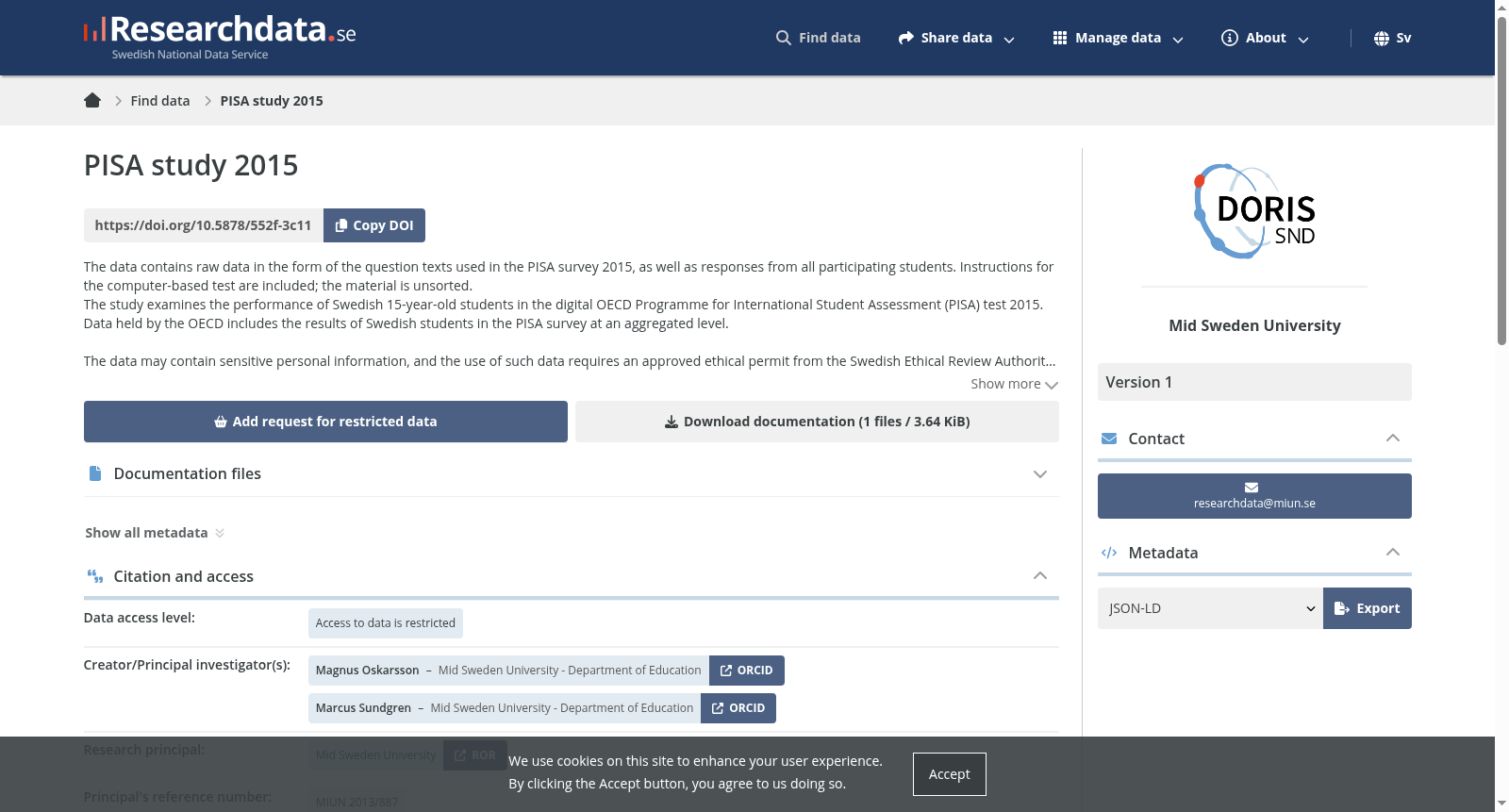The width and height of the screenshot is (1509, 812).
Task: Show all metadata
Action: click(155, 533)
